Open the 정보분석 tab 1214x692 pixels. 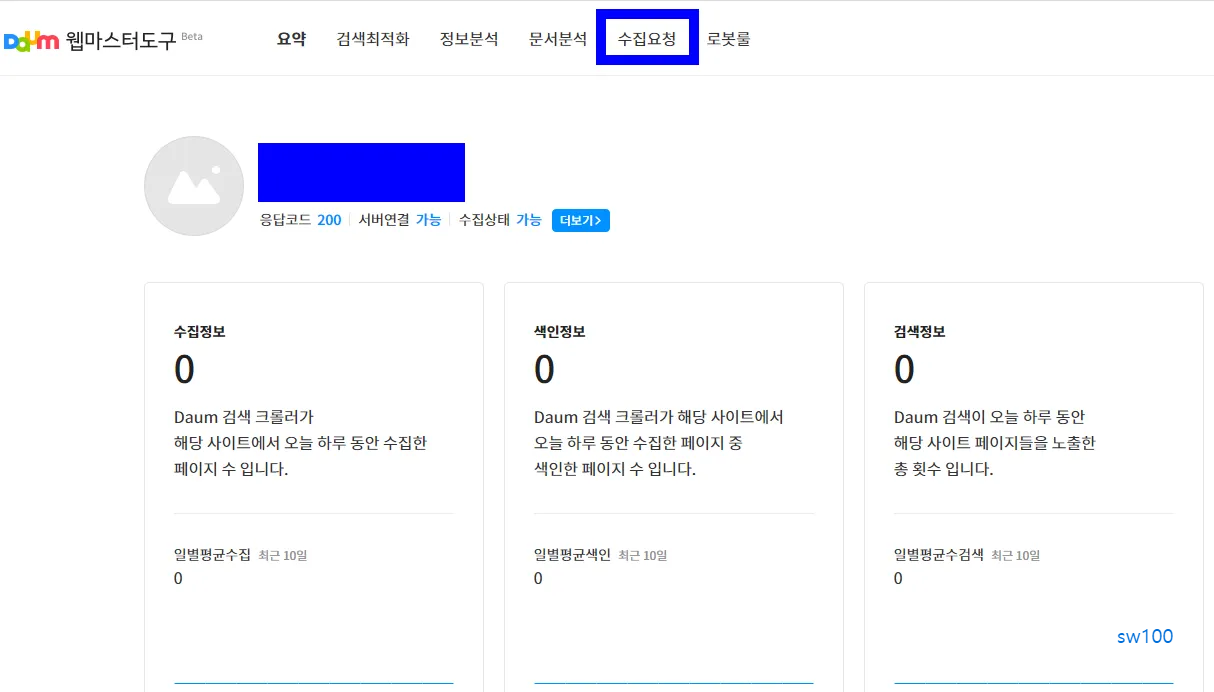(469, 37)
